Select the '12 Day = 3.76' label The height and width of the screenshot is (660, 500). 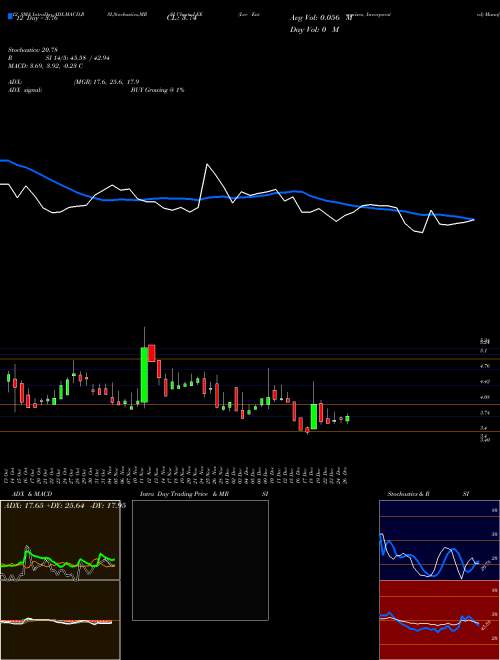[37, 18]
